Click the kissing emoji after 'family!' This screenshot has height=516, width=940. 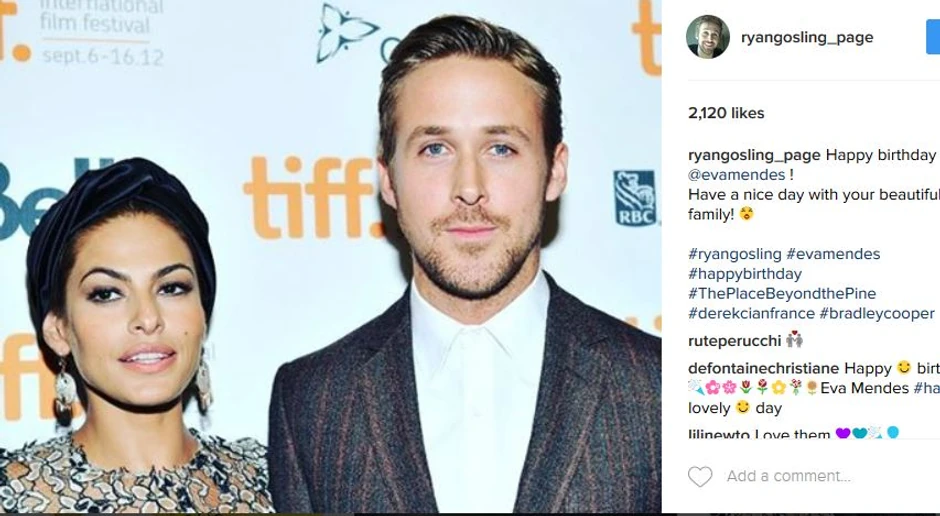[746, 214]
